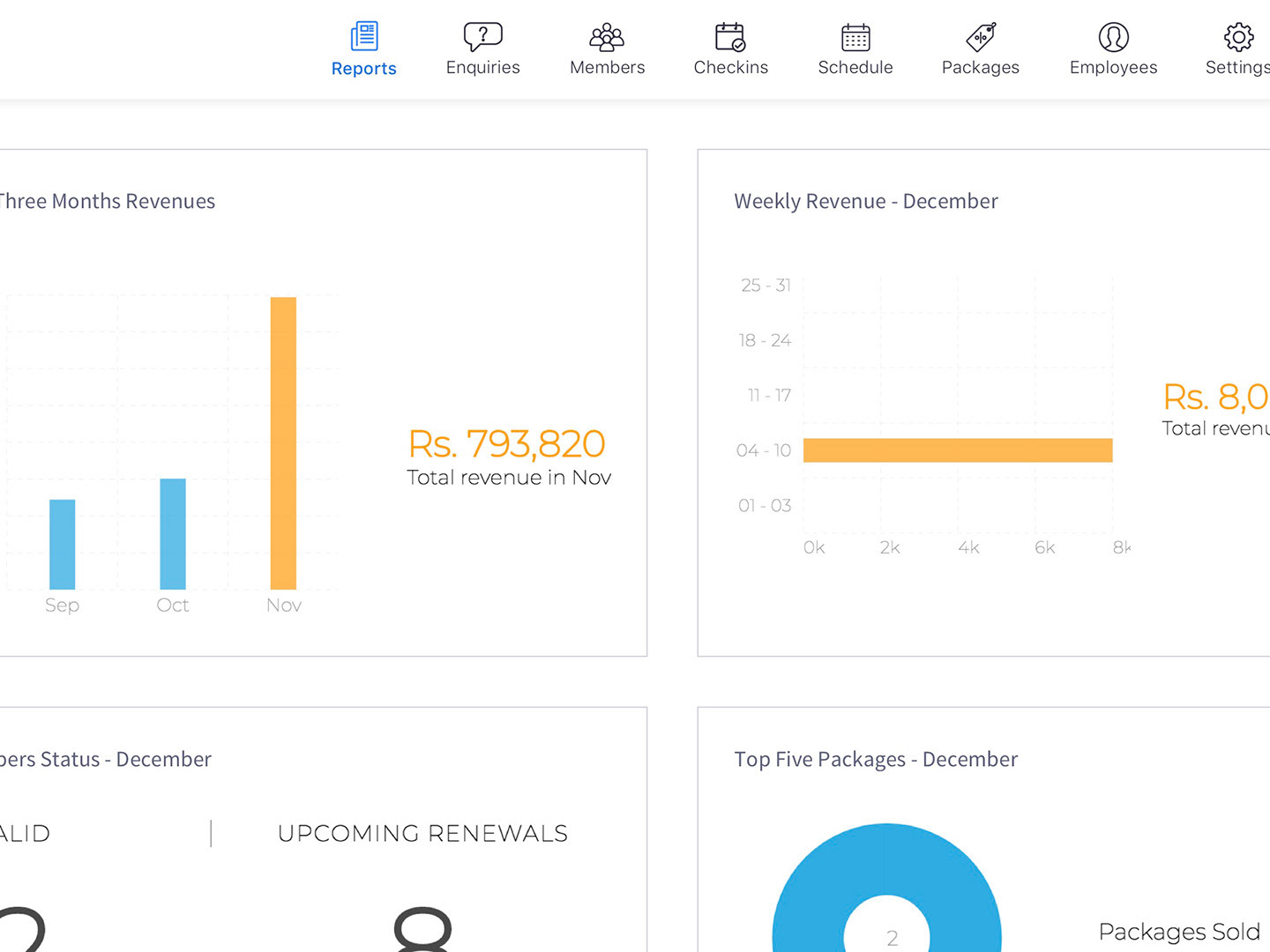Click the '11 - 17' week label
This screenshot has height=952, width=1270.
click(769, 395)
